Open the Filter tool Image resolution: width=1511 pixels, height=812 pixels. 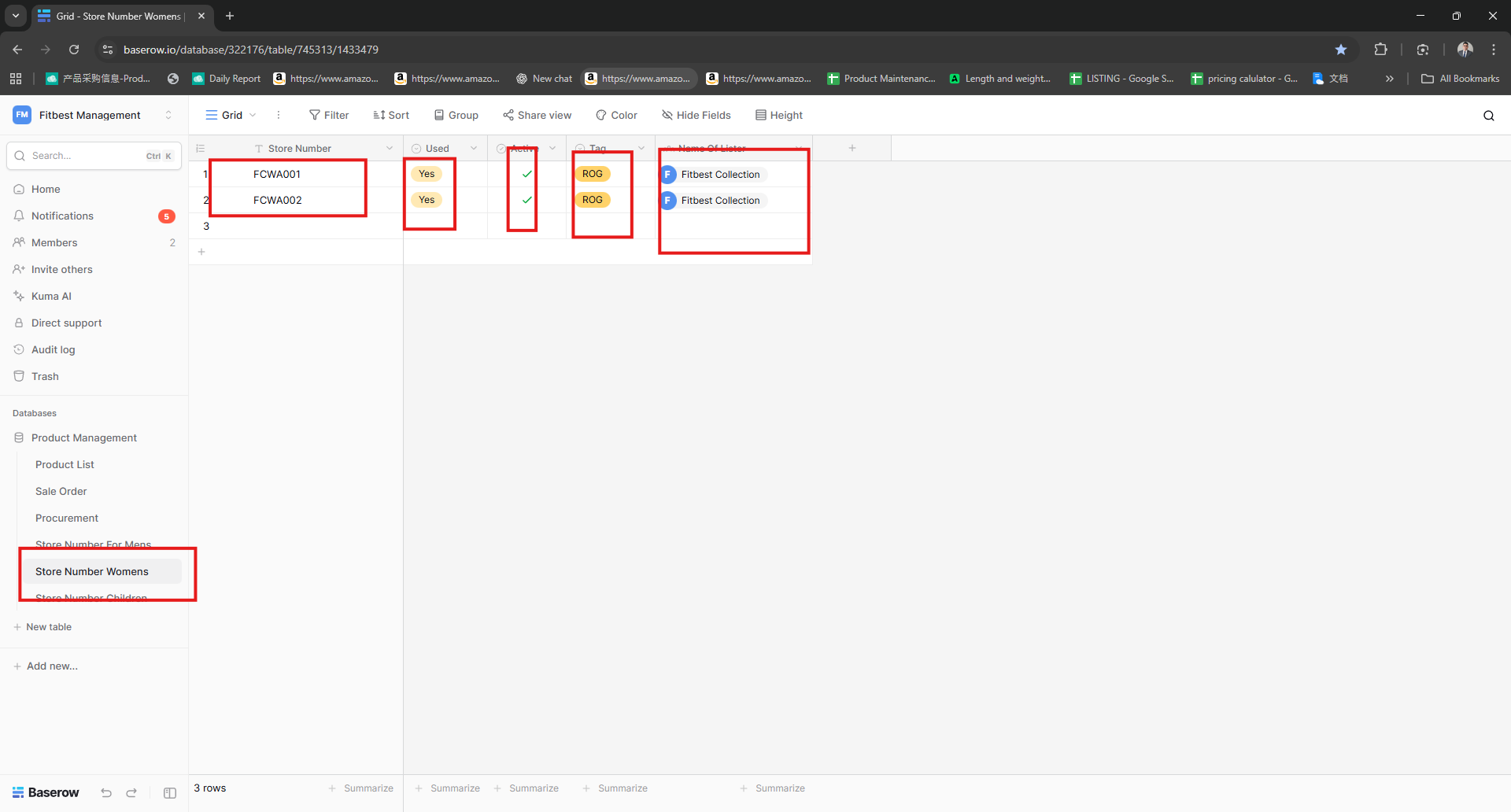(329, 115)
